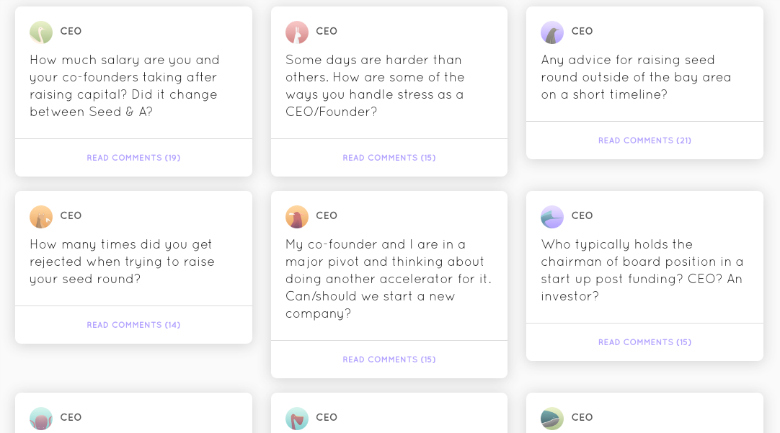Click the avatar on the major pivot question
This screenshot has height=433, width=780.
(297, 216)
